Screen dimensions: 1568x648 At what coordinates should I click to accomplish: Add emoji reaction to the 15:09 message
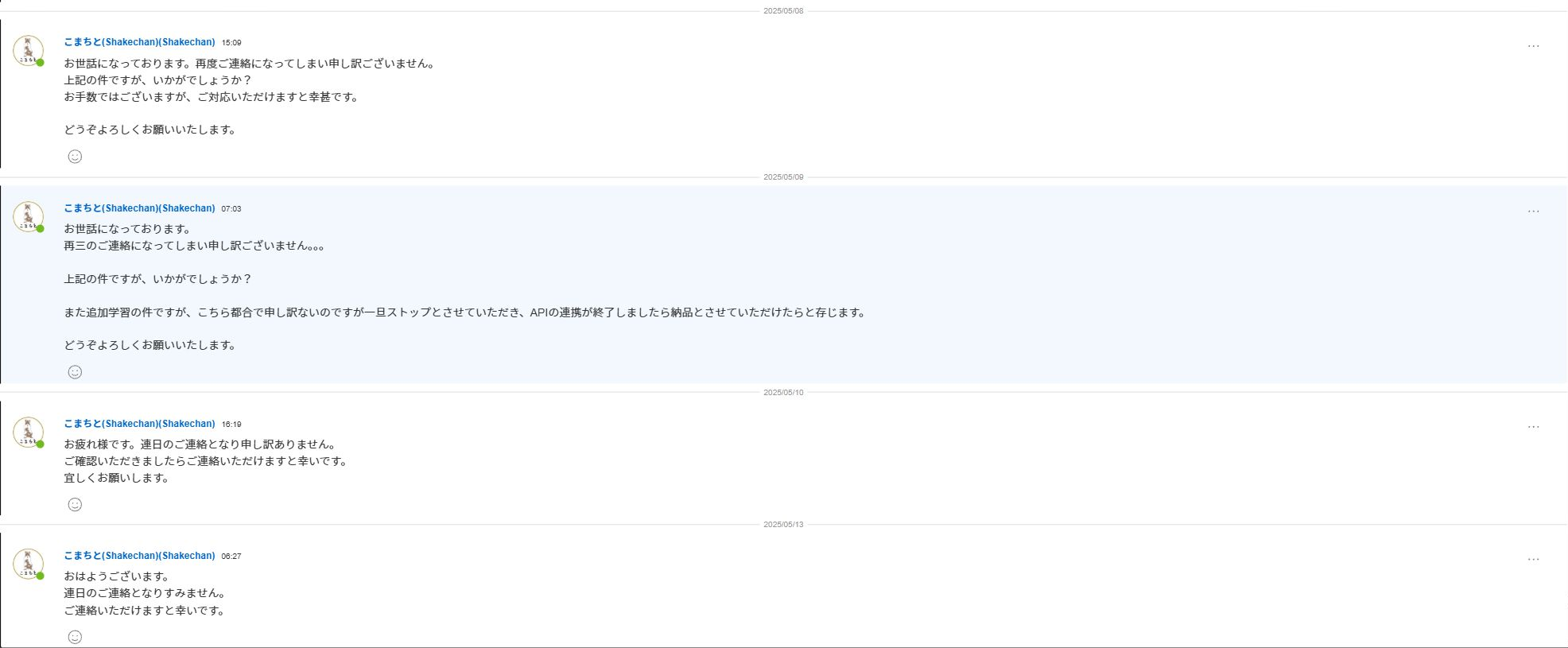point(75,157)
